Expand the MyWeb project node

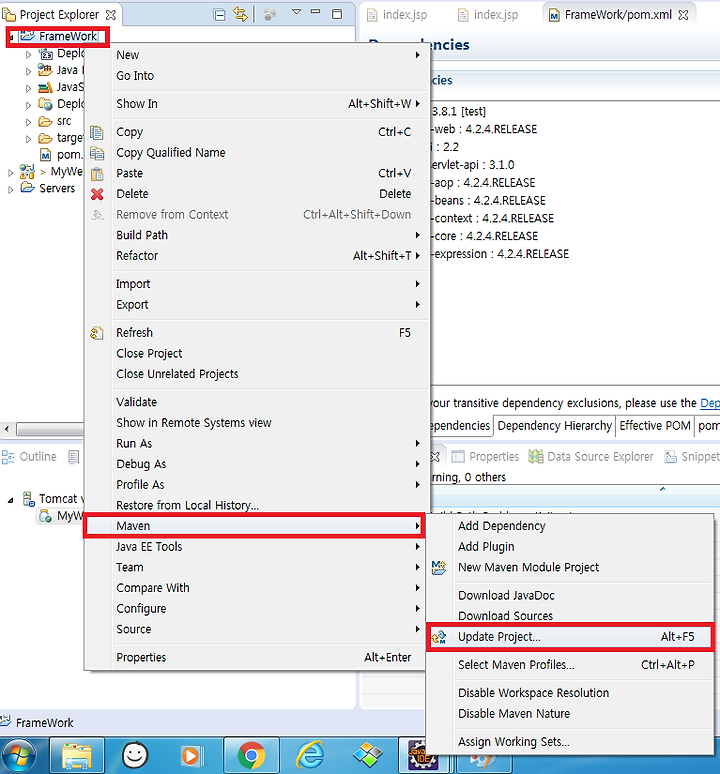(10, 173)
